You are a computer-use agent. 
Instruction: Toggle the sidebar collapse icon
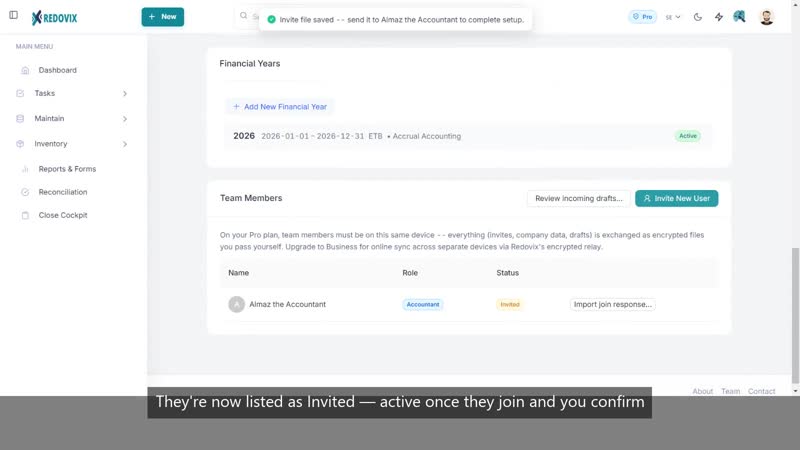14,15
